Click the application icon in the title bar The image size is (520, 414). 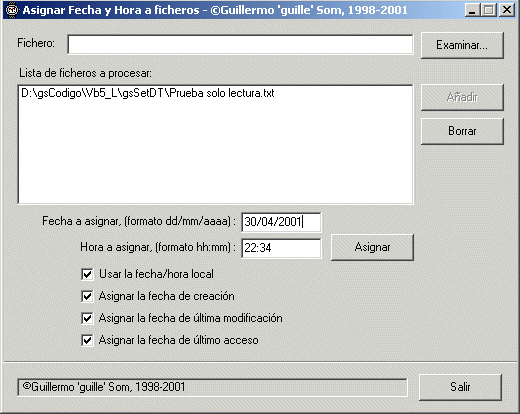12,10
